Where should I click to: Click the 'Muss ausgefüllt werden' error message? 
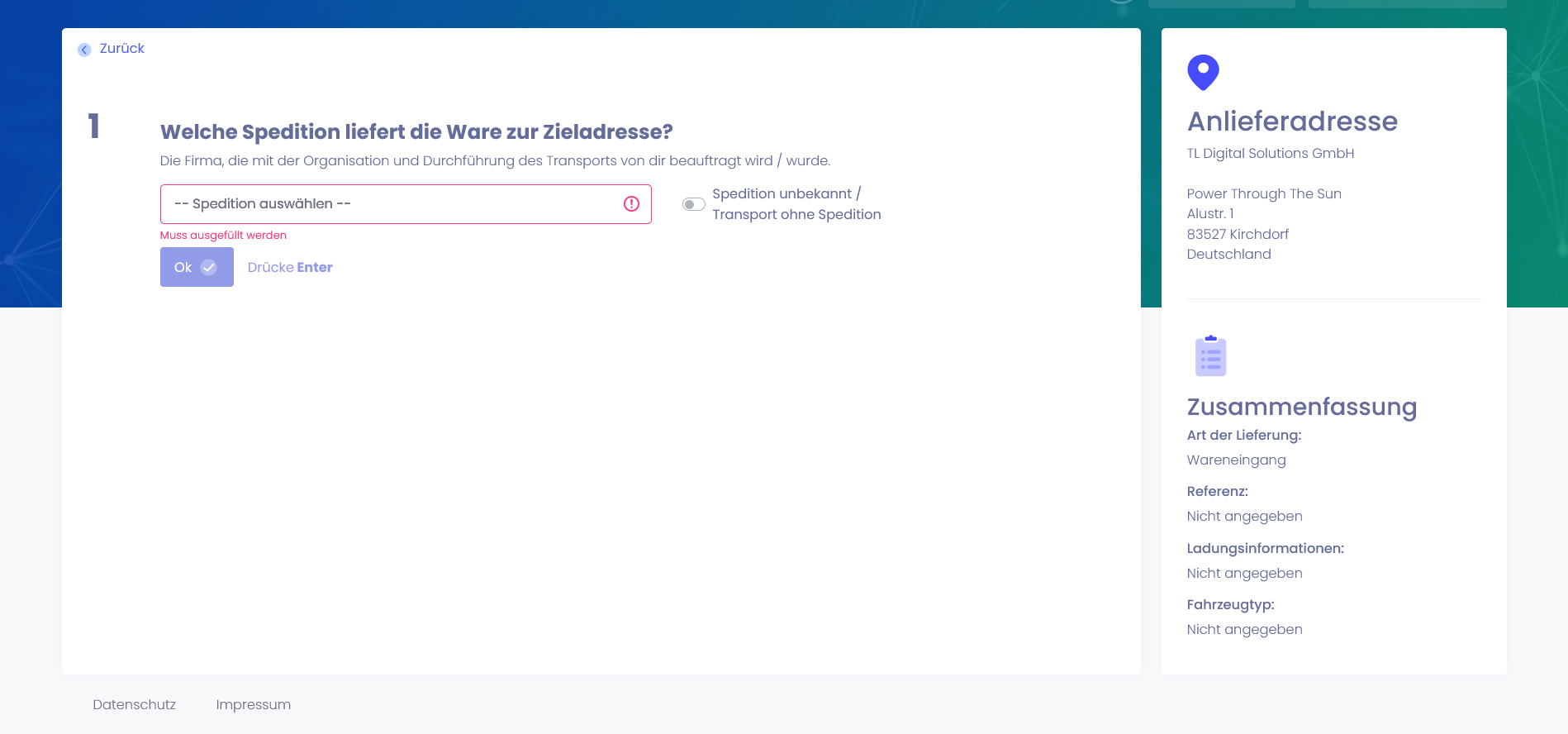(x=223, y=236)
